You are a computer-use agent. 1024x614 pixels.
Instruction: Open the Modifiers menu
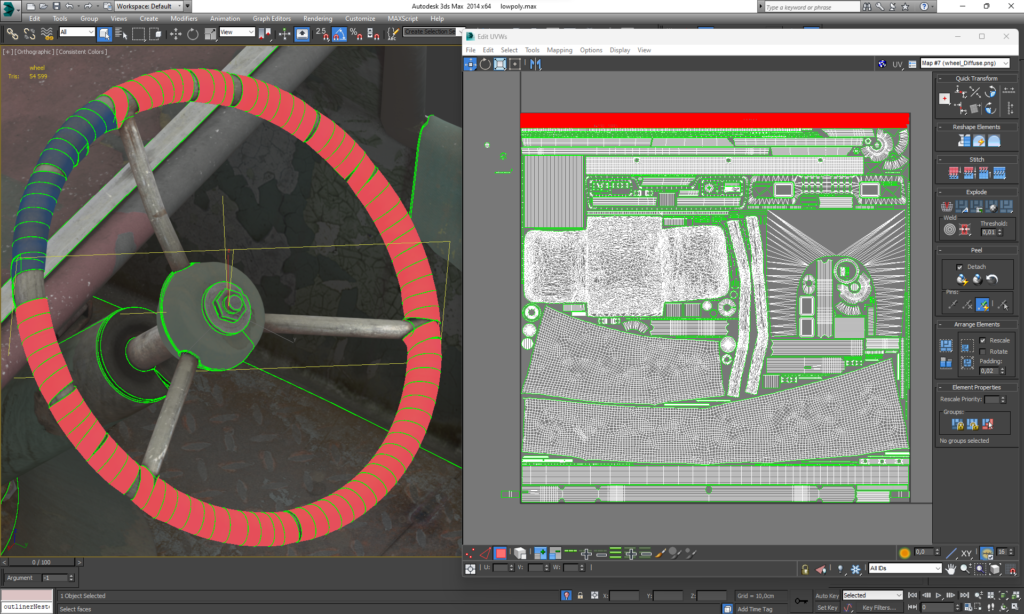(x=183, y=18)
